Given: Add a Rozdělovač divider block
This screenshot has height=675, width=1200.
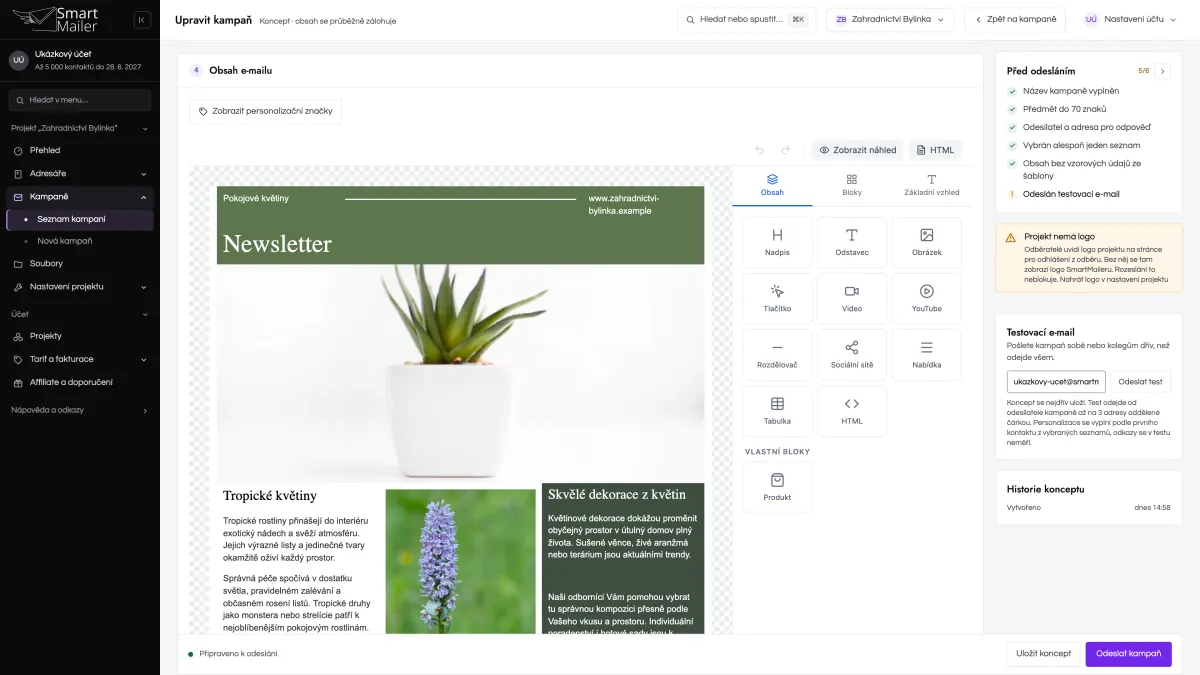Looking at the screenshot, I should pyautogui.click(x=777, y=354).
